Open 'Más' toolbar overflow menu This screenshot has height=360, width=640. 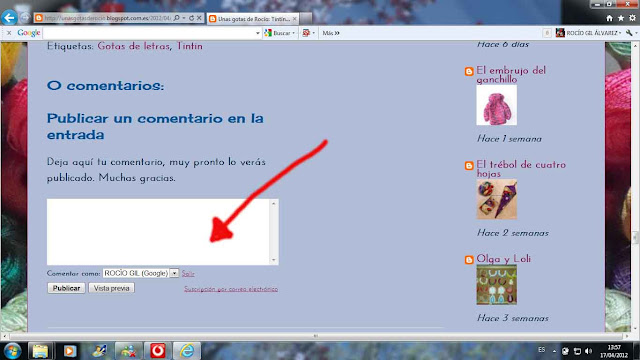331,33
